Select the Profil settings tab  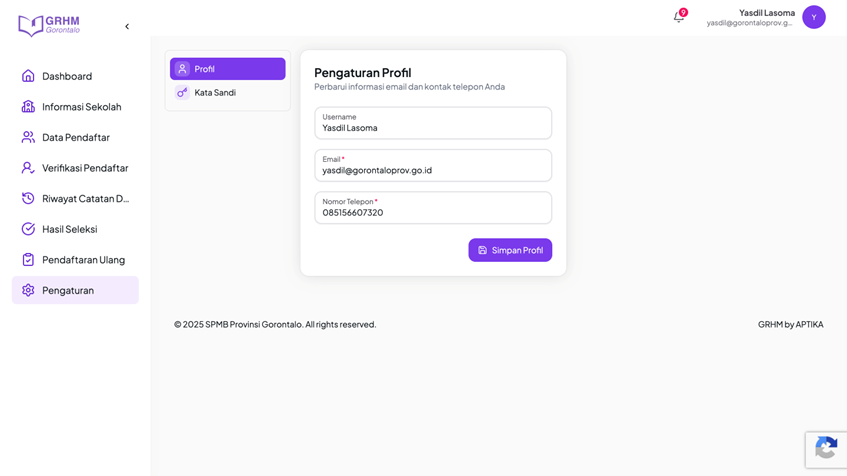coord(227,69)
